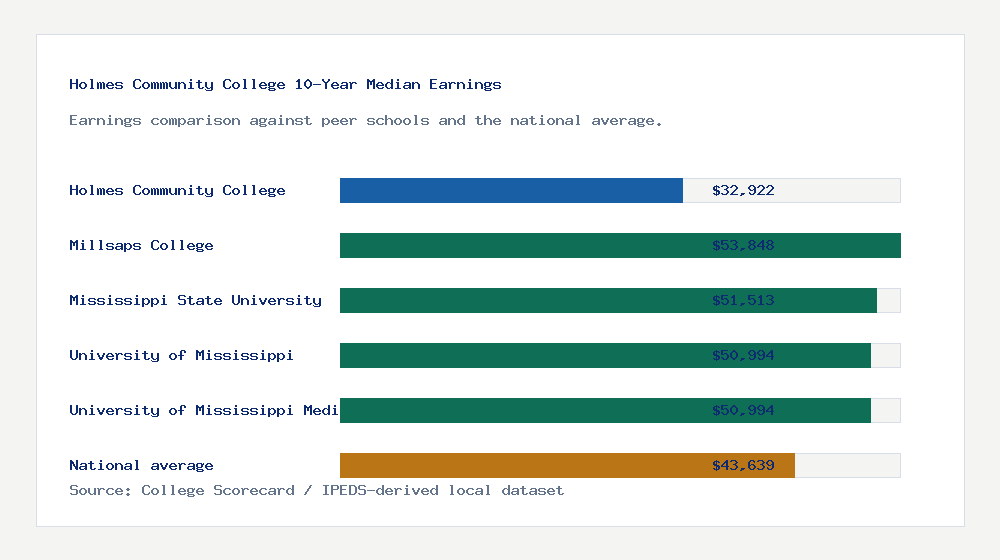Click the $32,922 value

coord(743,191)
